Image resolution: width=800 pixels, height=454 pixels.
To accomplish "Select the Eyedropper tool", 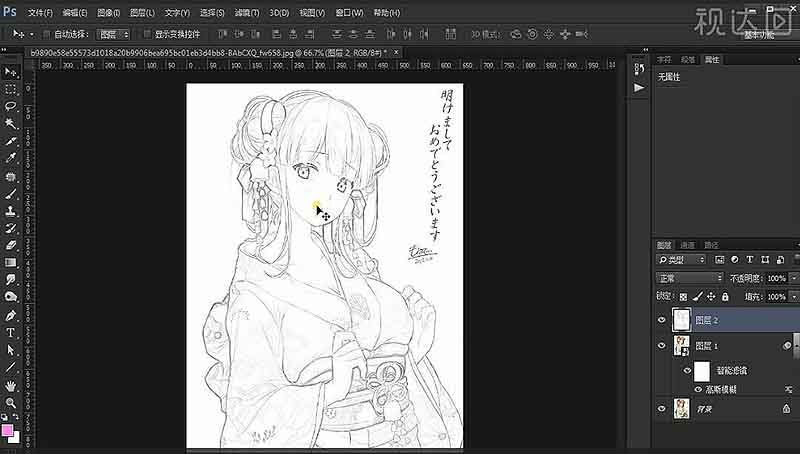I will point(10,159).
